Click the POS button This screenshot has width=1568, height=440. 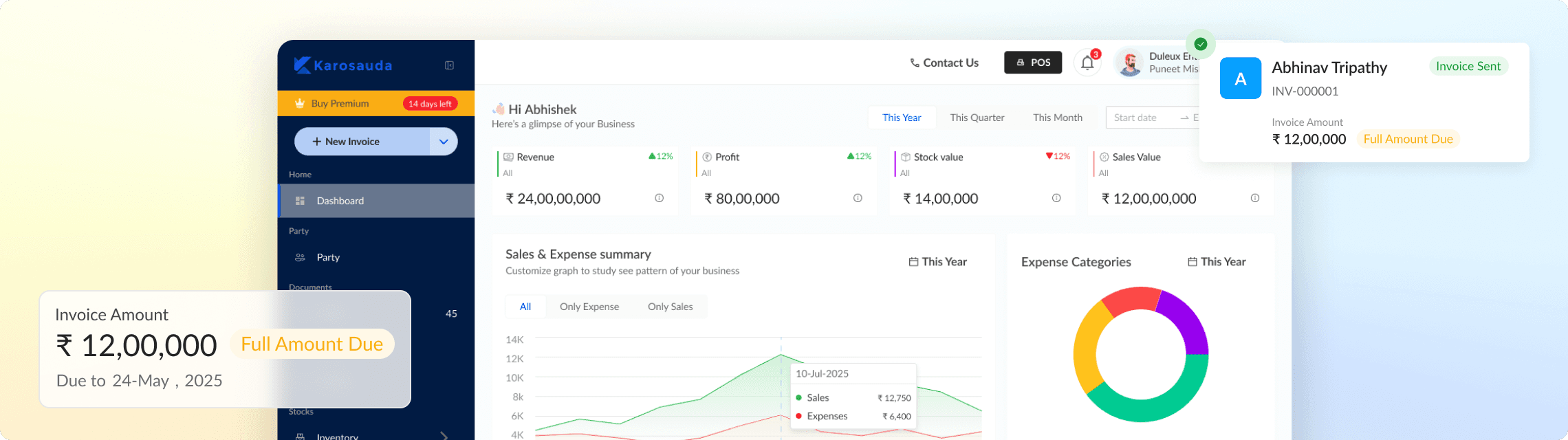click(x=1032, y=63)
